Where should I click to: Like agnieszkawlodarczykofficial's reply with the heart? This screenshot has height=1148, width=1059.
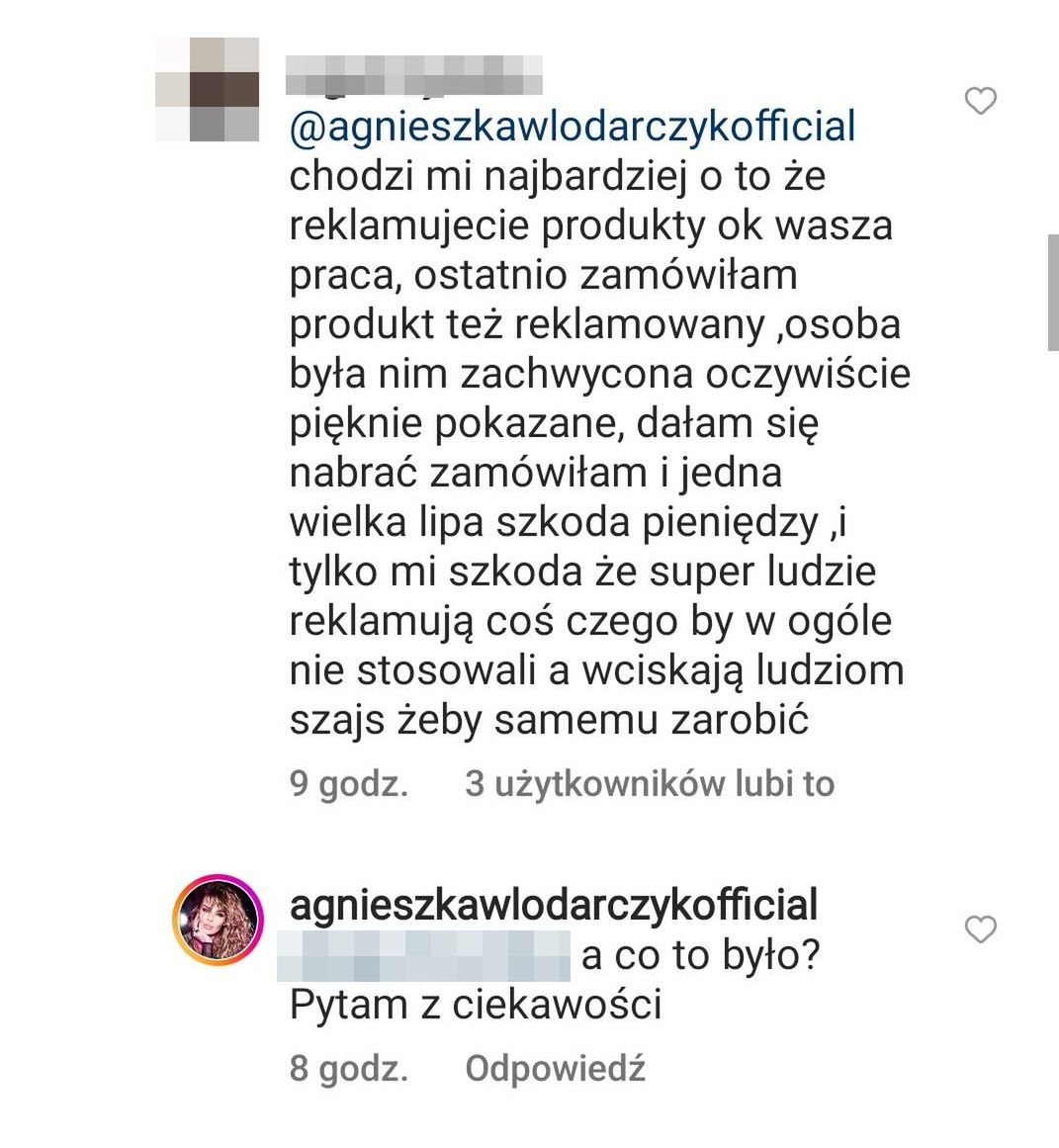pos(980,929)
